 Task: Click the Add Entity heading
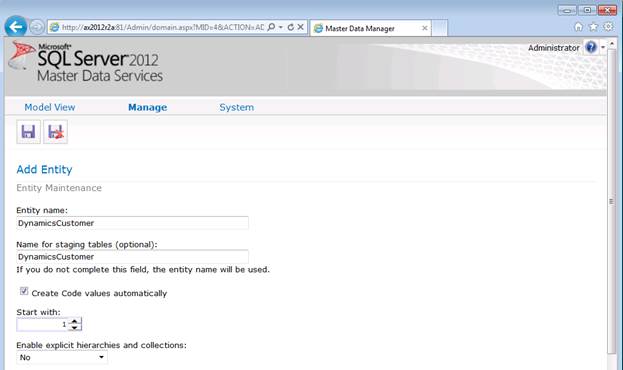44,170
